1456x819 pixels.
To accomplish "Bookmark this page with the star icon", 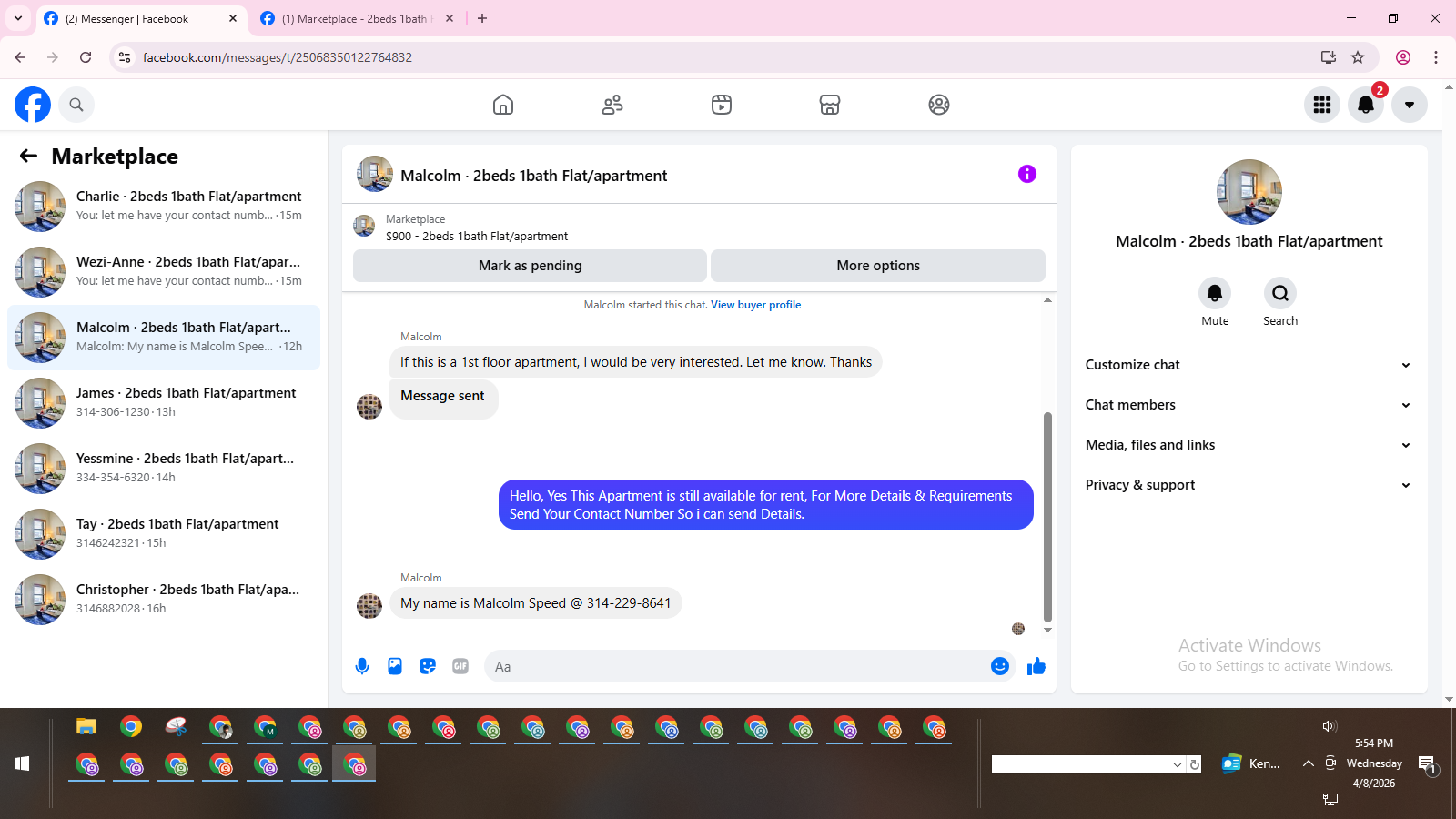I will coord(1358,57).
